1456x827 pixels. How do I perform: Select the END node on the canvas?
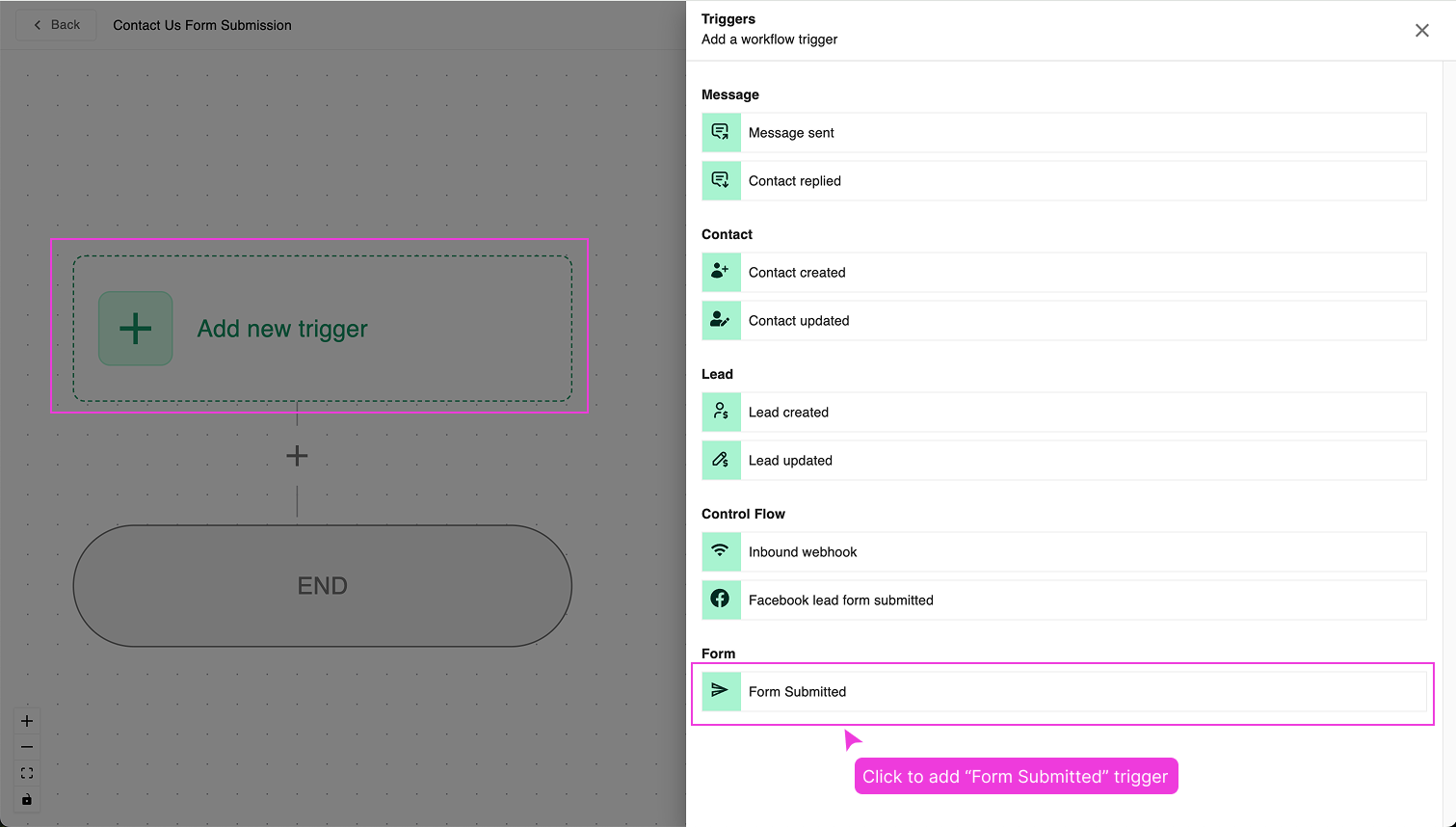tap(322, 585)
